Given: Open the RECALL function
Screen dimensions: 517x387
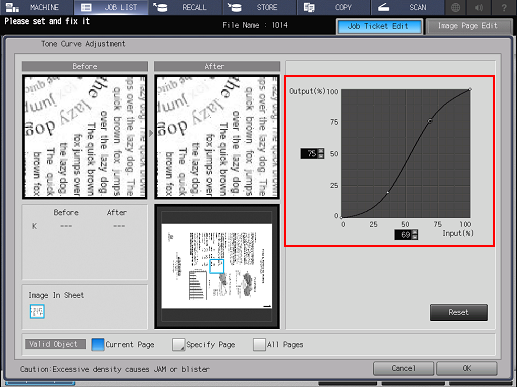Looking at the screenshot, I should point(185,7).
